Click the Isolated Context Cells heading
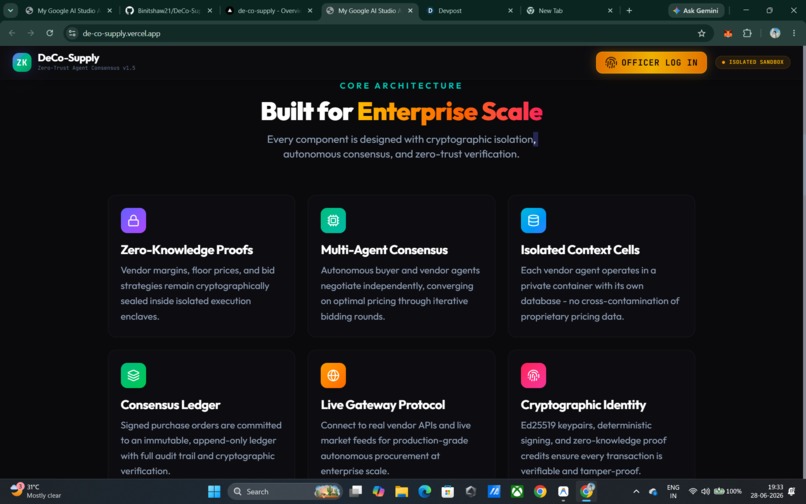Viewport: 806px width, 504px height. click(x=580, y=250)
